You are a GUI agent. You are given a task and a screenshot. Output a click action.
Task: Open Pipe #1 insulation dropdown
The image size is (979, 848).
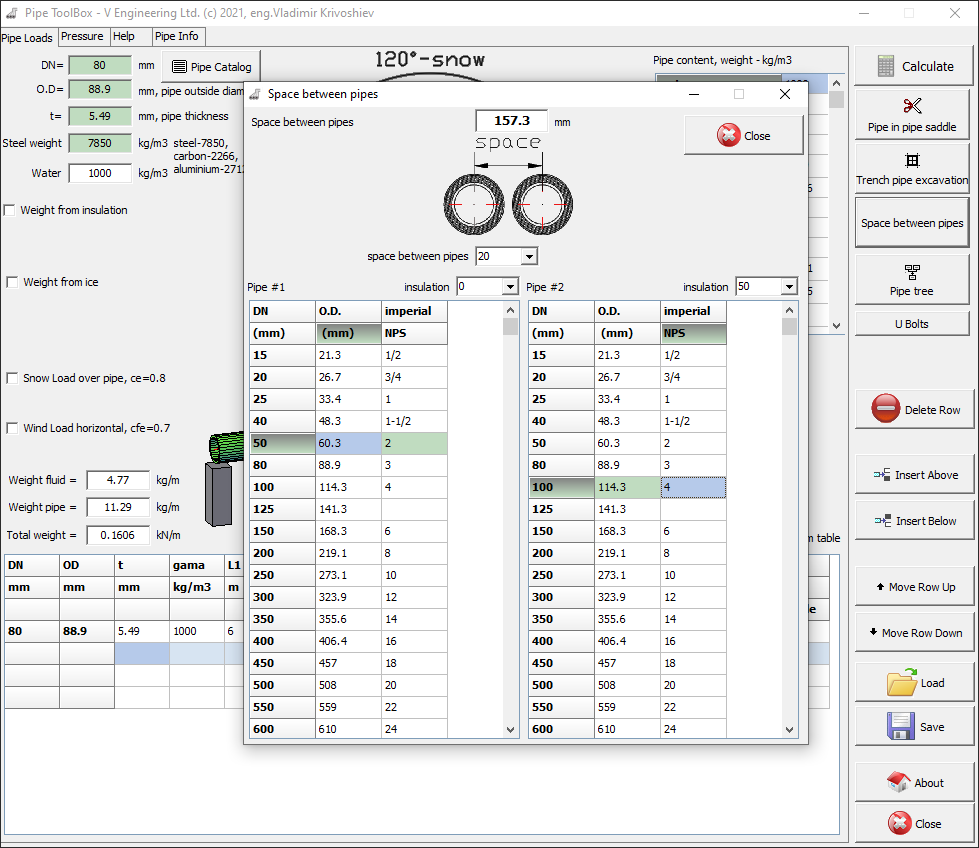tap(510, 287)
